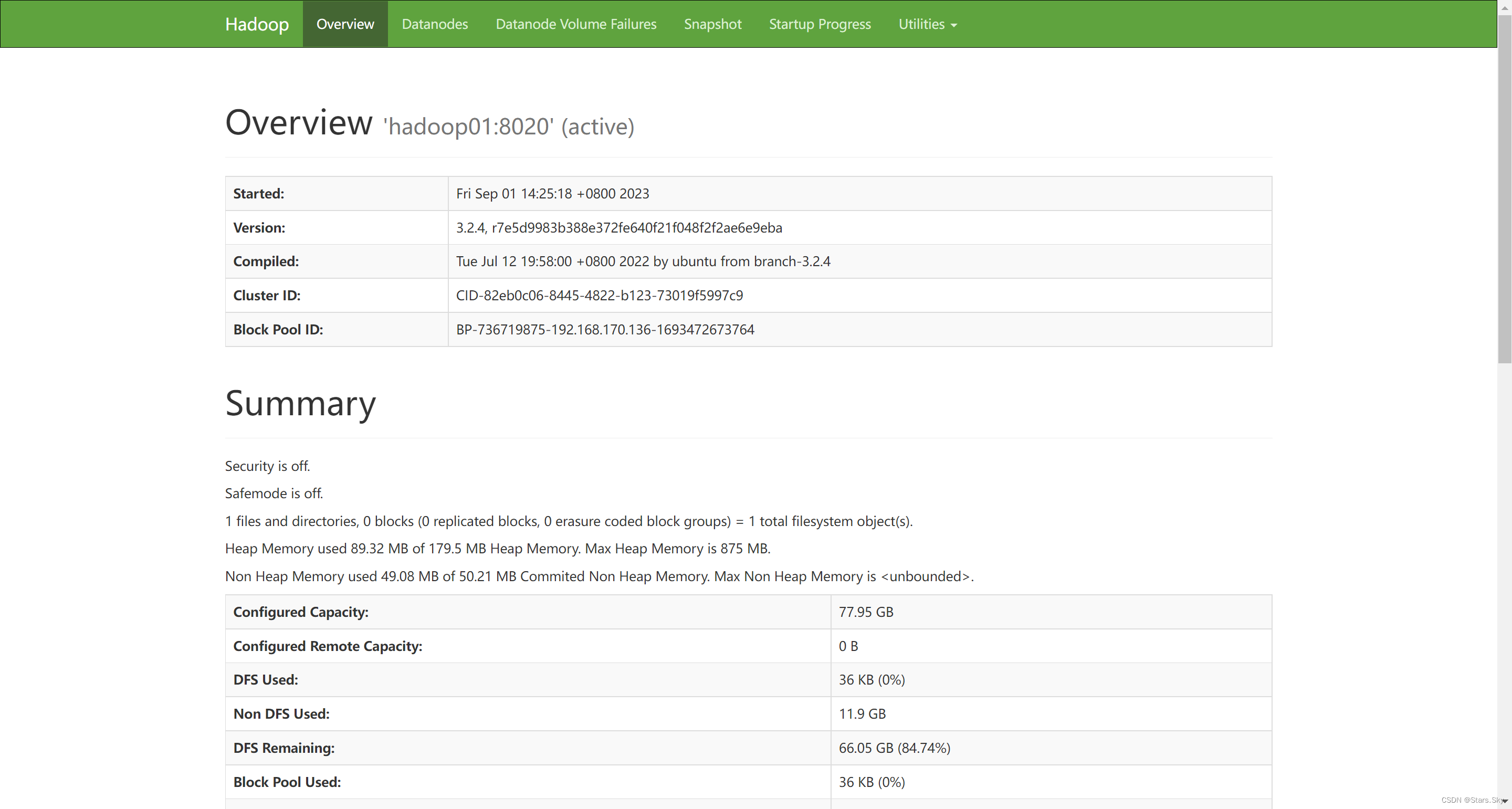
Task: Go to Datanode Volume Failures page
Action: pyautogui.click(x=575, y=24)
